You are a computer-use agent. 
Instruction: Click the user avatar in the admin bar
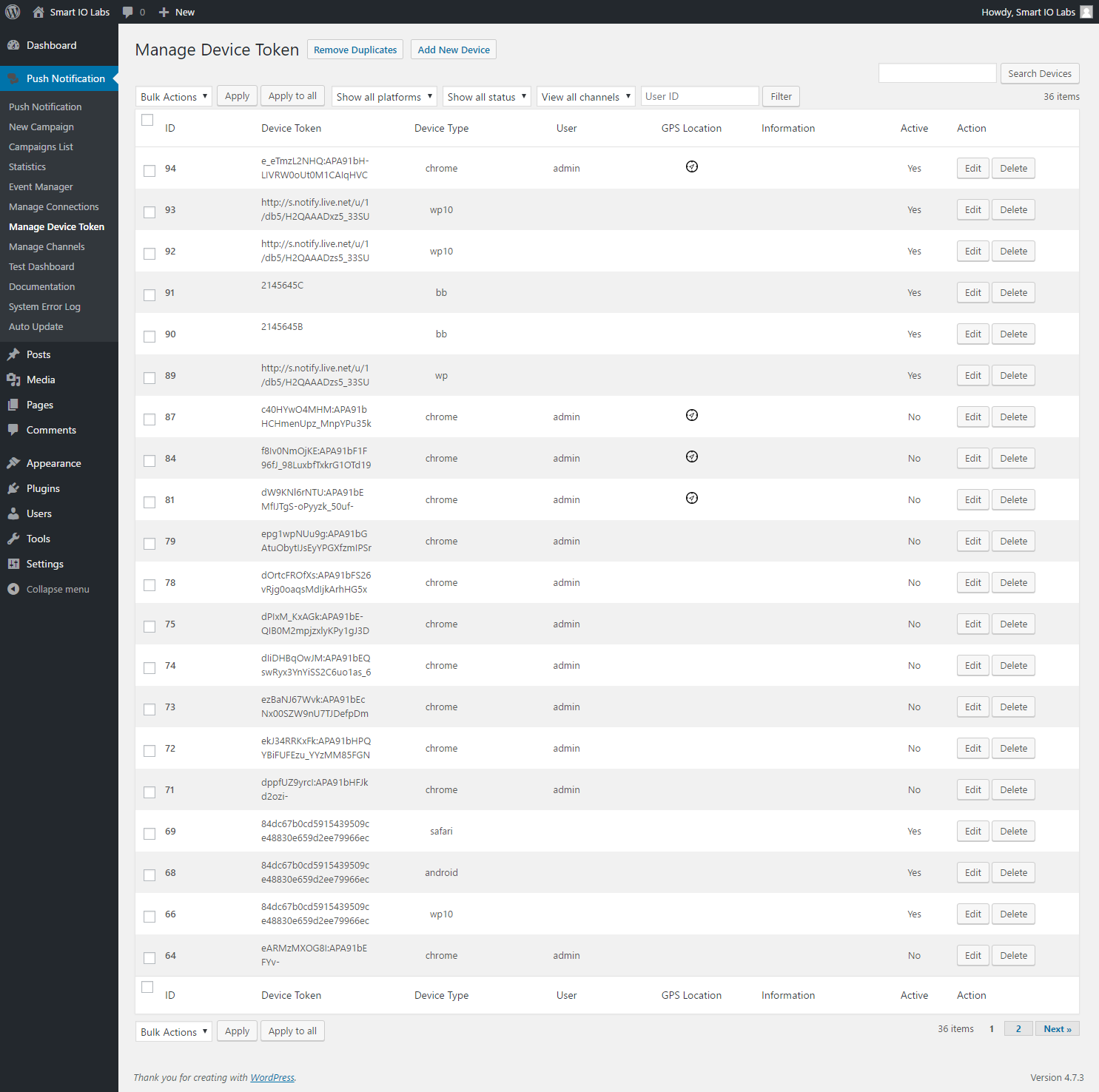click(x=1086, y=12)
